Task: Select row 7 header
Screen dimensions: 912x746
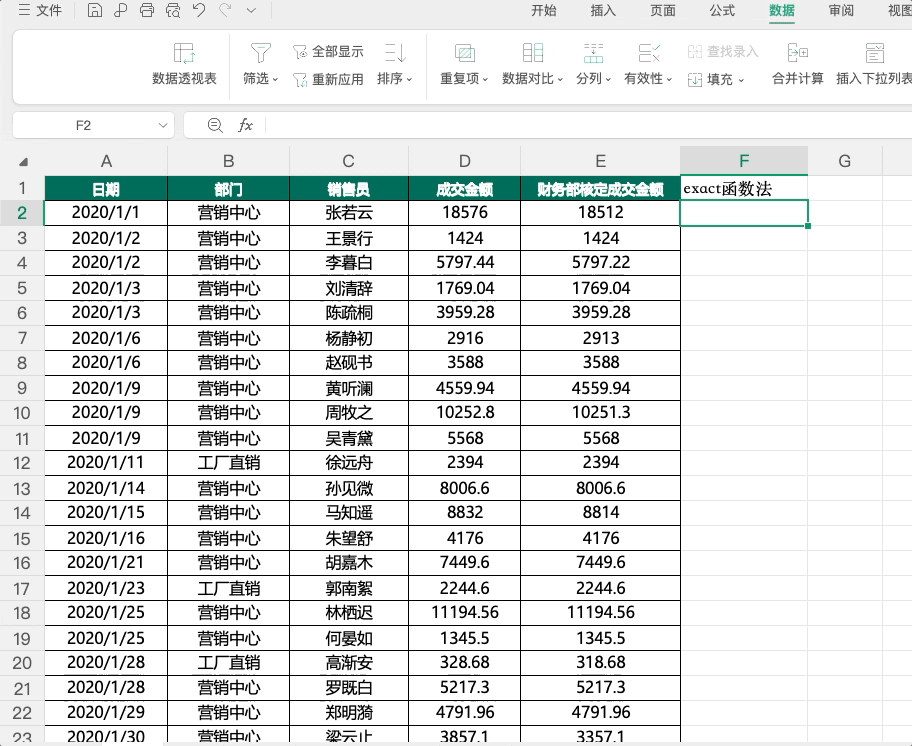Action: pyautogui.click(x=22, y=338)
